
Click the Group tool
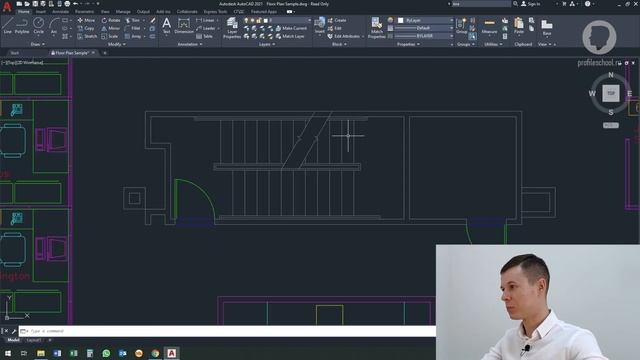462,25
